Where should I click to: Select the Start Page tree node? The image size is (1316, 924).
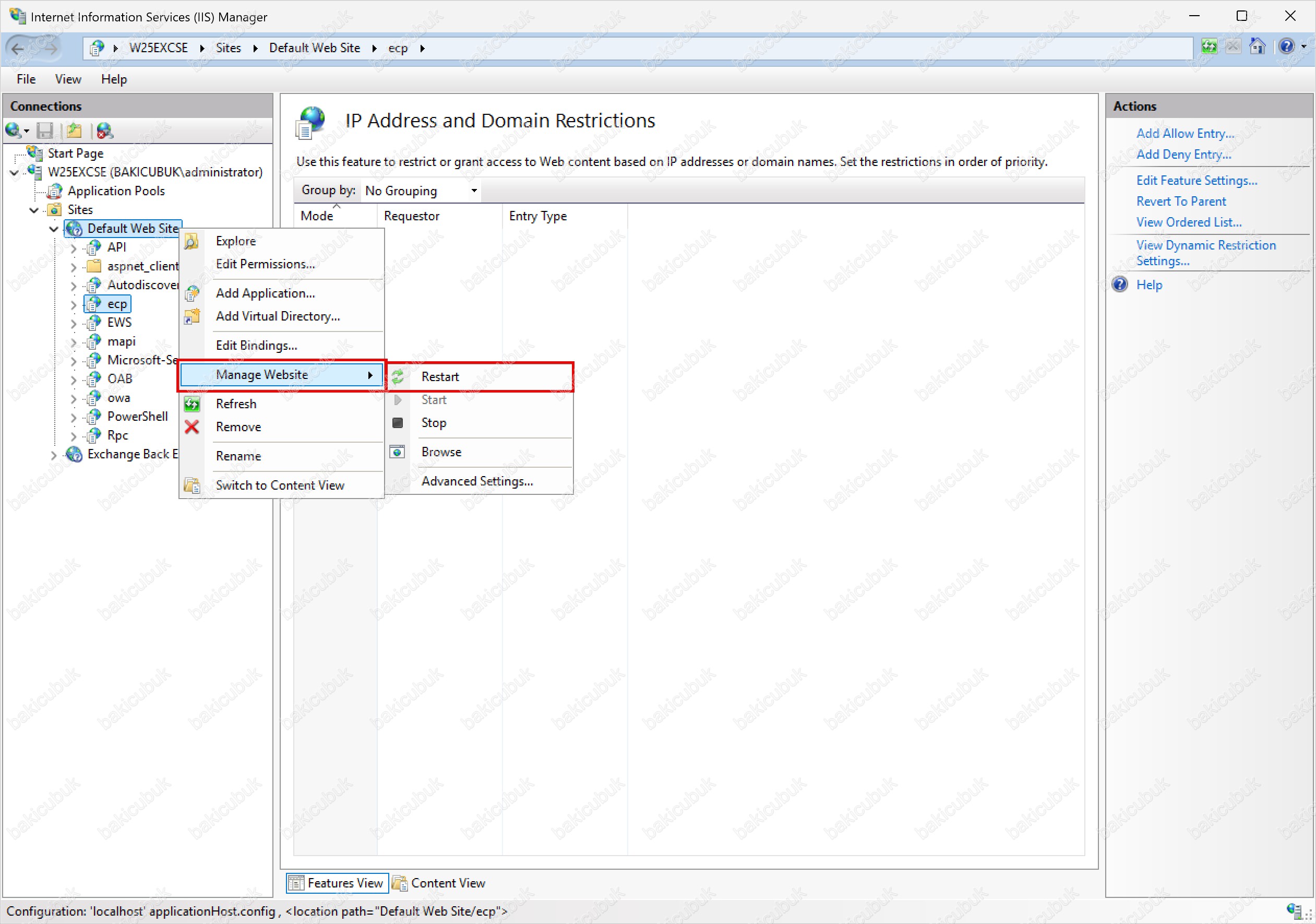tap(75, 153)
